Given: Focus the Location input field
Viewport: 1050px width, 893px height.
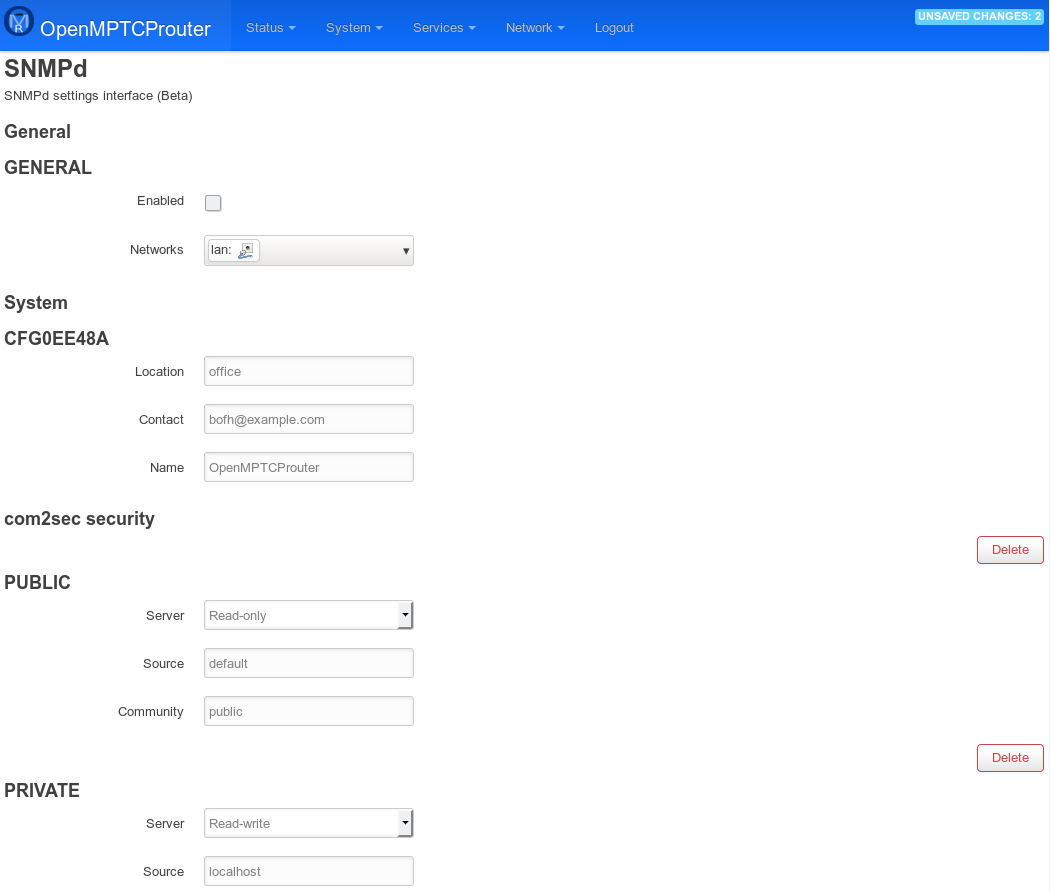Looking at the screenshot, I should click(309, 372).
